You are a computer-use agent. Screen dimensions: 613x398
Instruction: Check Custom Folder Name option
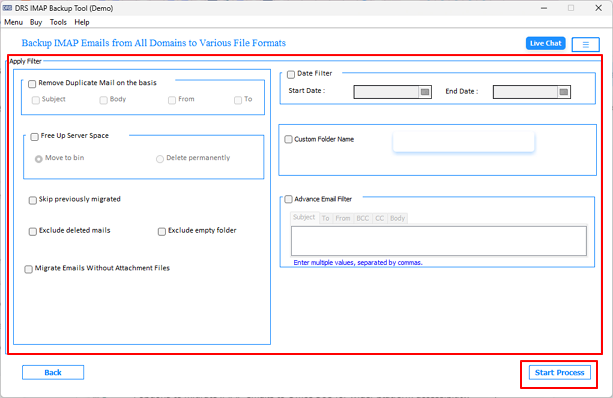[x=288, y=139]
